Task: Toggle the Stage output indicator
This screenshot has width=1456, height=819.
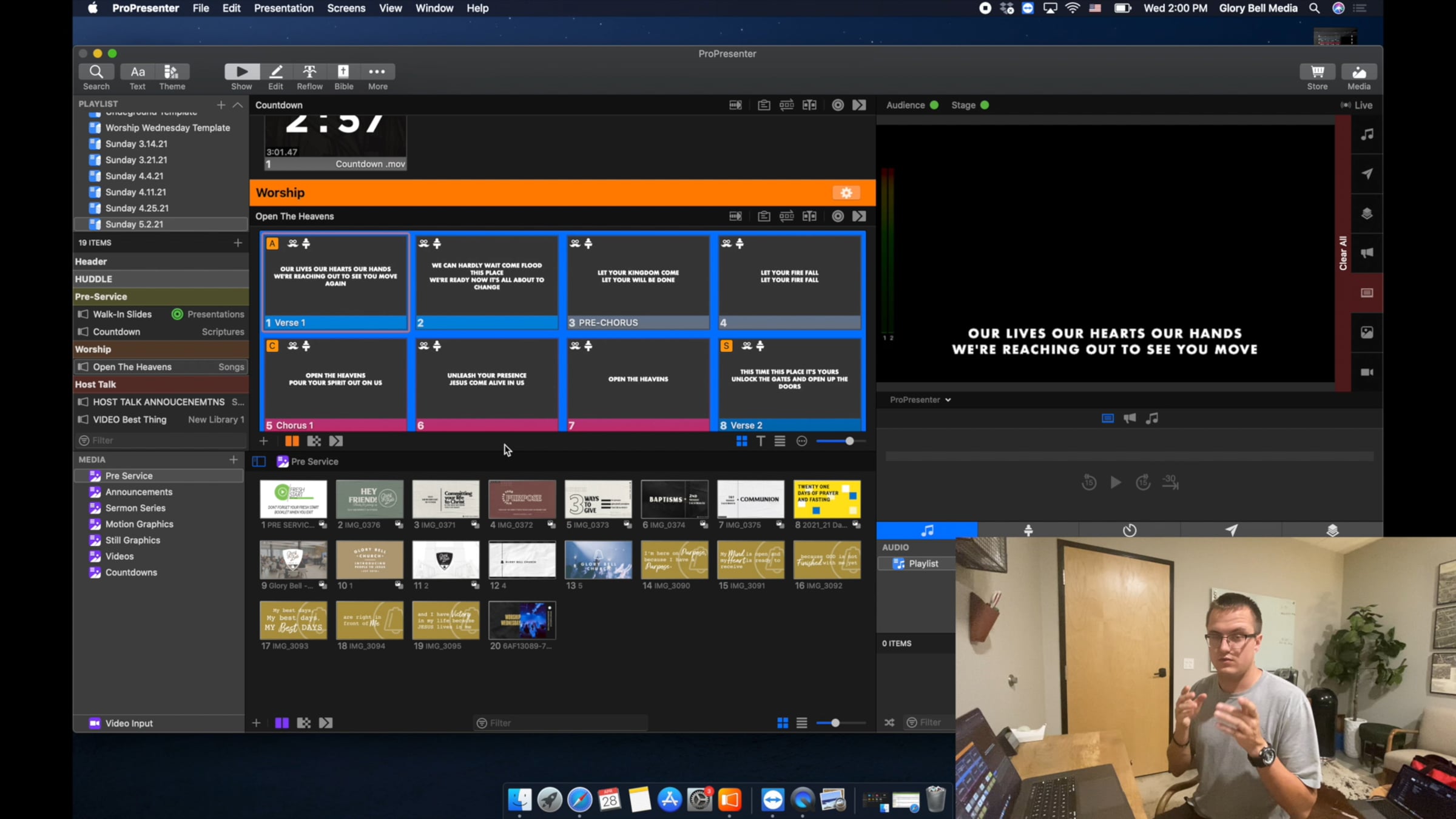Action: 985,105
